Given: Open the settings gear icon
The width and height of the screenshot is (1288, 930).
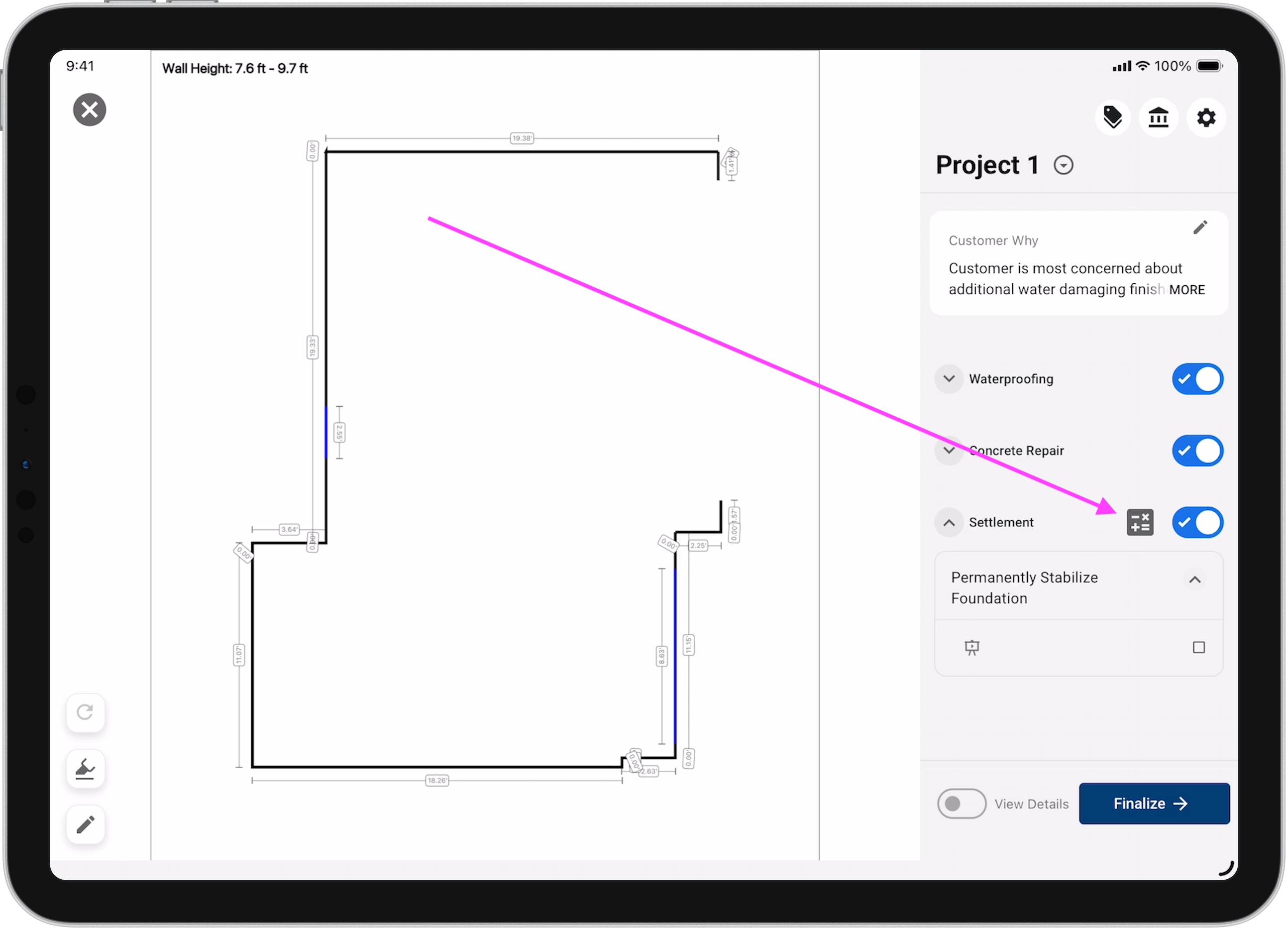Looking at the screenshot, I should pyautogui.click(x=1206, y=117).
